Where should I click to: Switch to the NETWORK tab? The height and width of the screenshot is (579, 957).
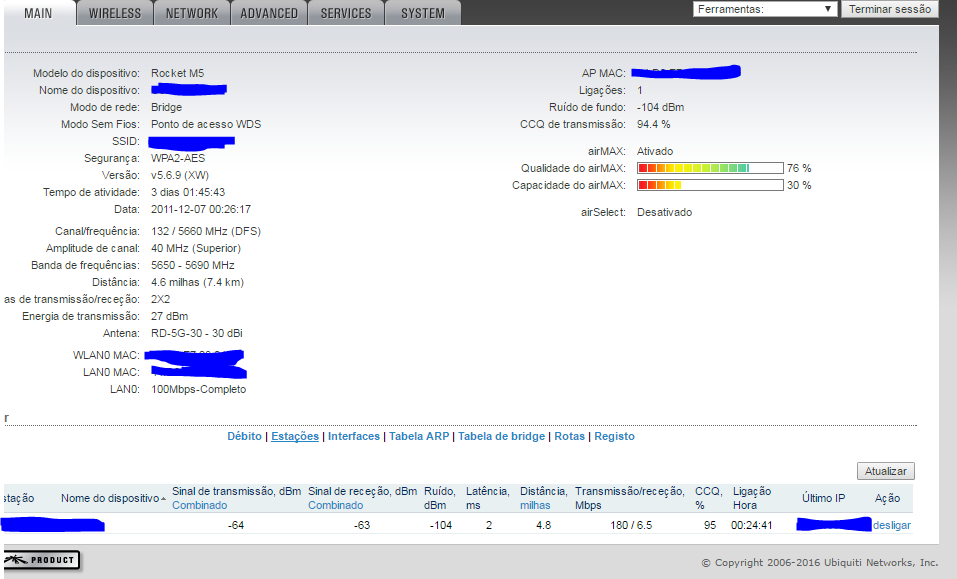click(x=192, y=13)
